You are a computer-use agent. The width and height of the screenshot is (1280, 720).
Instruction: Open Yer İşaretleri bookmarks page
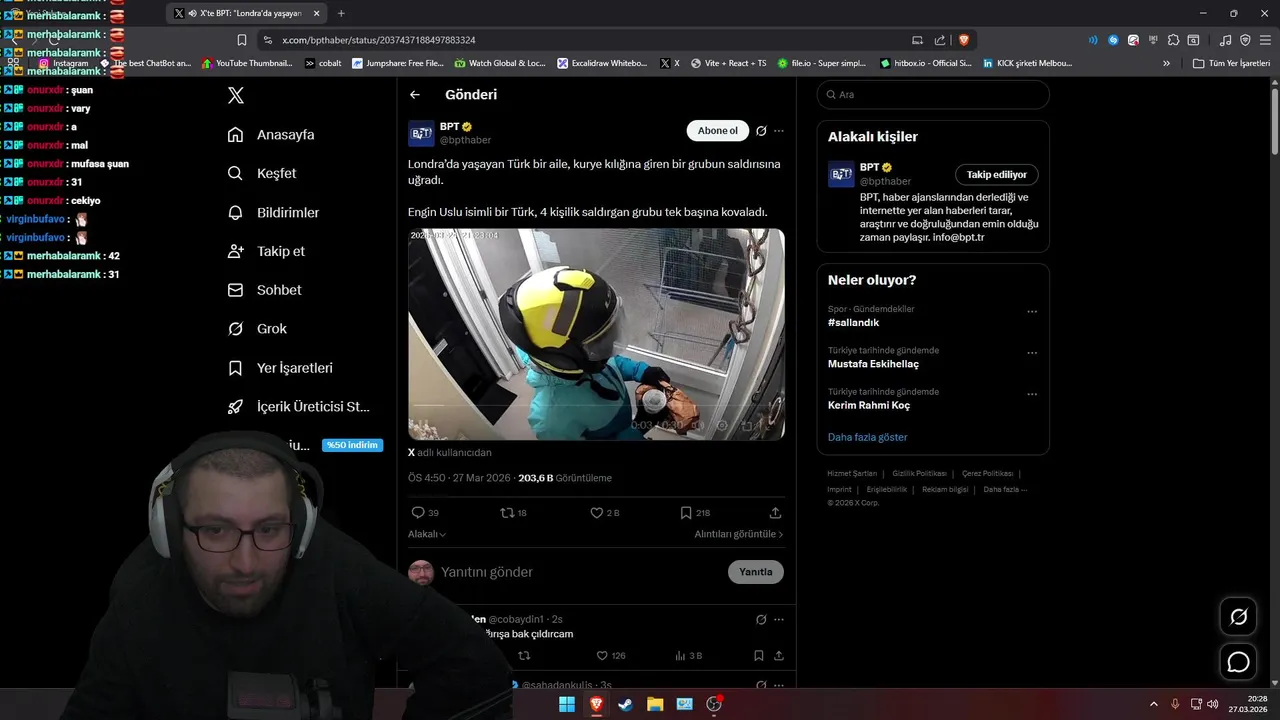coord(280,368)
